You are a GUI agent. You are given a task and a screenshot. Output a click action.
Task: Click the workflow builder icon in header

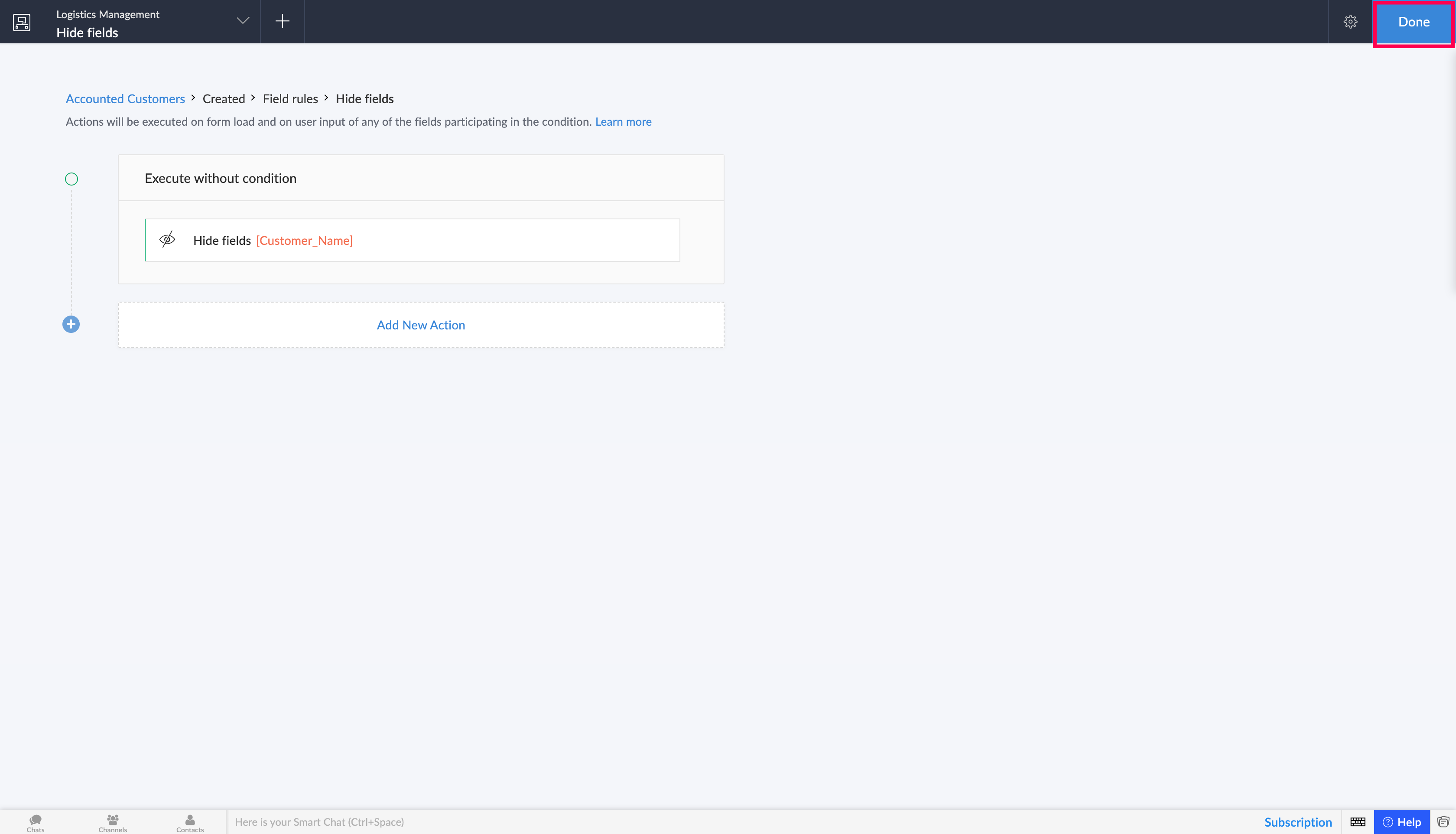tap(22, 22)
